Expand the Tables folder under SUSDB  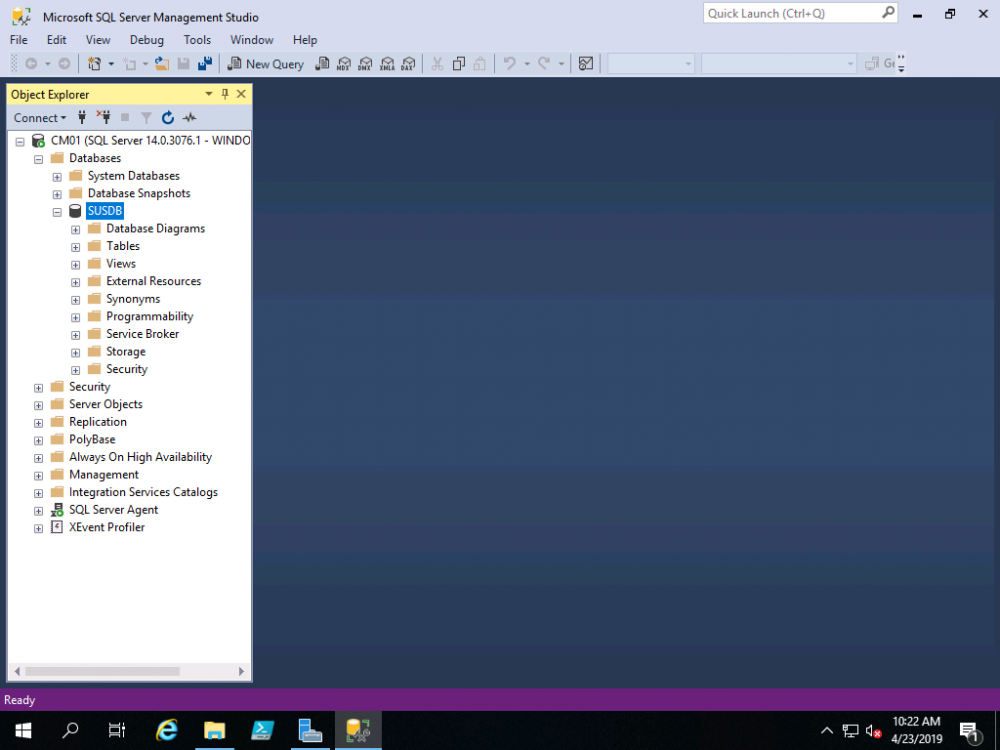(x=75, y=247)
